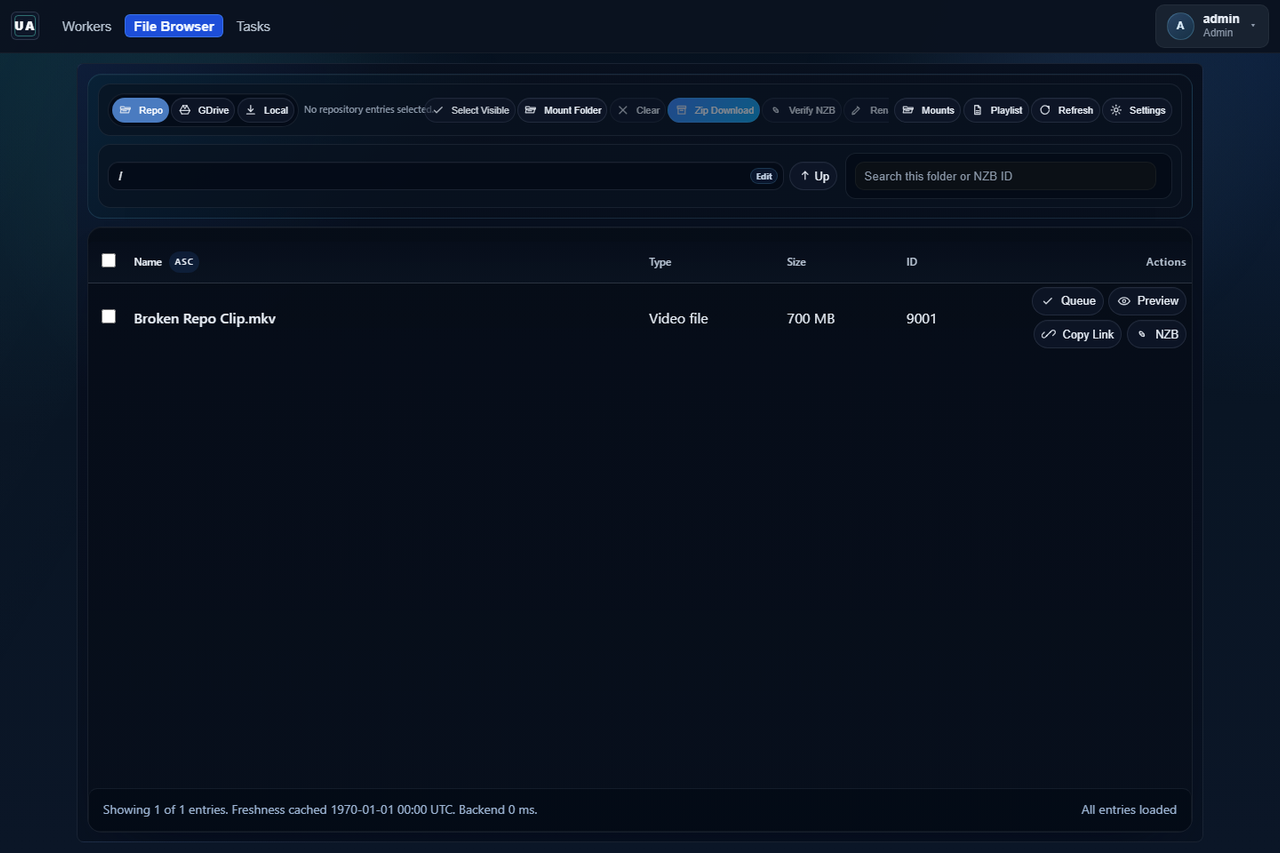Click the ID column header

(912, 262)
